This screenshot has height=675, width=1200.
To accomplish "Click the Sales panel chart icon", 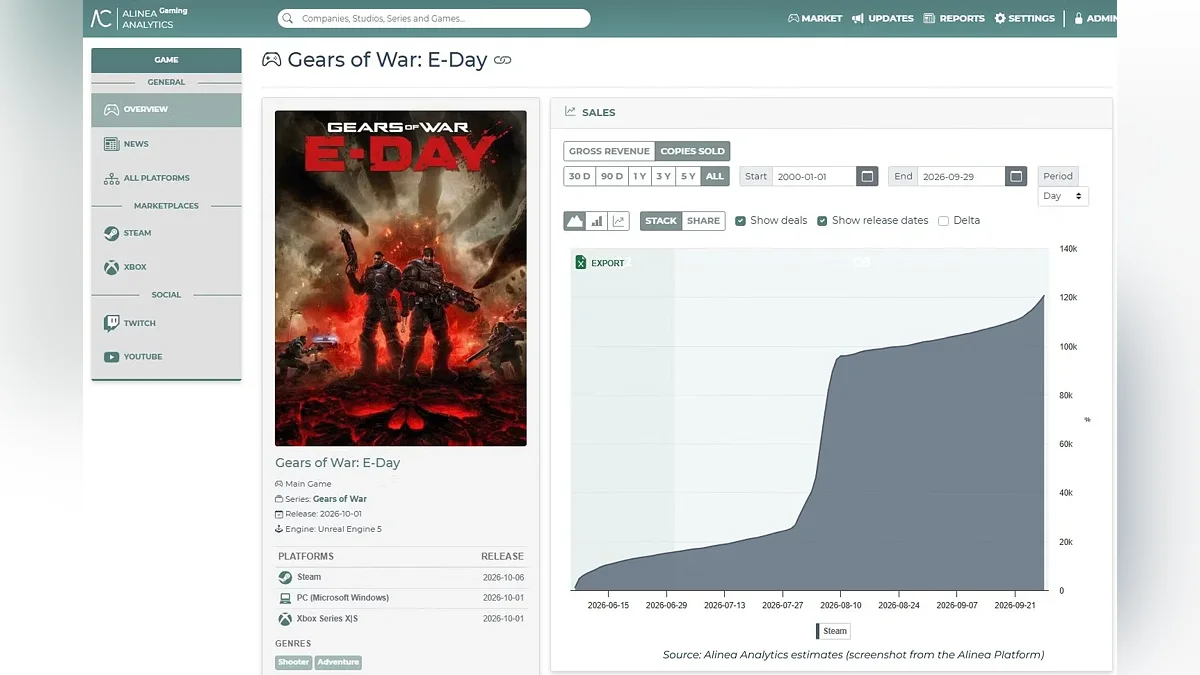I will point(570,112).
